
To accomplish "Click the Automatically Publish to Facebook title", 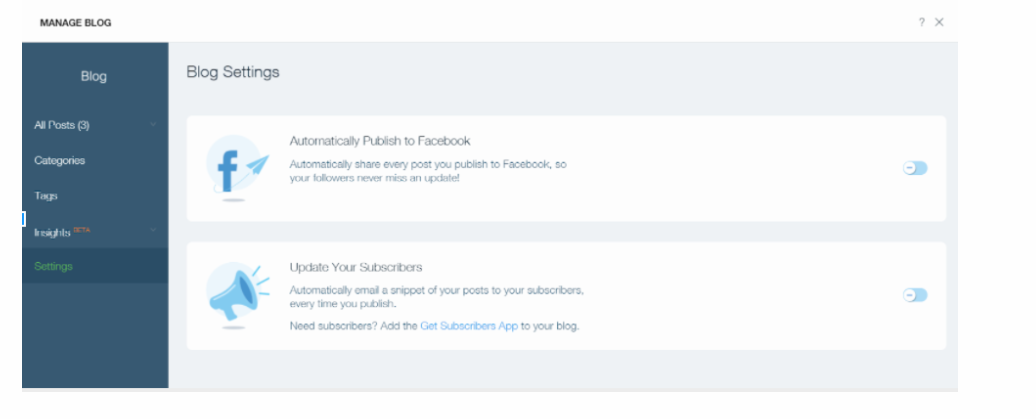I will coord(380,141).
